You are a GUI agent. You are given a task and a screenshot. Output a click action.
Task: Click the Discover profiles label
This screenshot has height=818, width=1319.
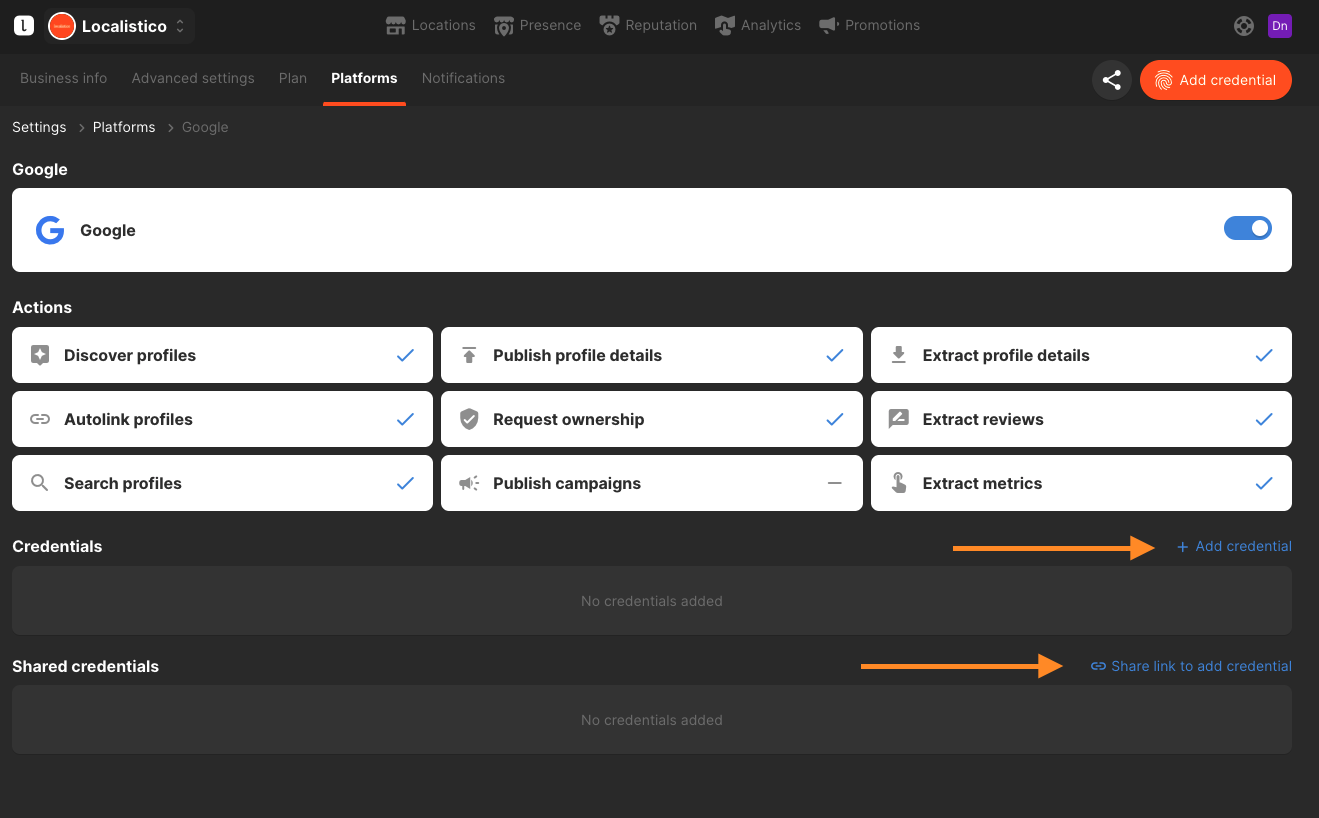[130, 355]
